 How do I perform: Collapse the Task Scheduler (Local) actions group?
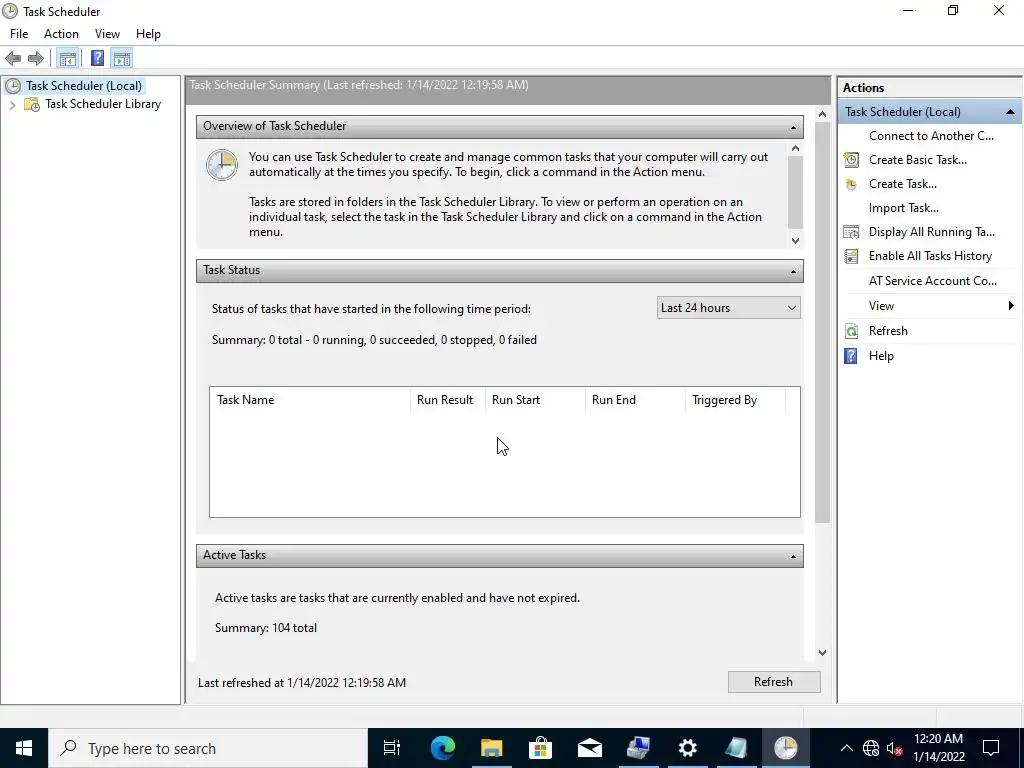tap(1010, 112)
